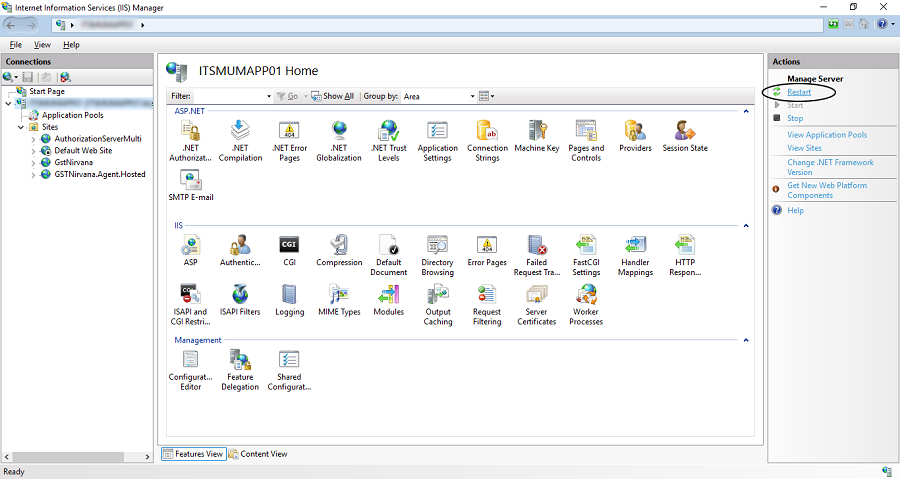Open Output Caching feature
Image resolution: width=900 pixels, height=479 pixels.
point(437,305)
